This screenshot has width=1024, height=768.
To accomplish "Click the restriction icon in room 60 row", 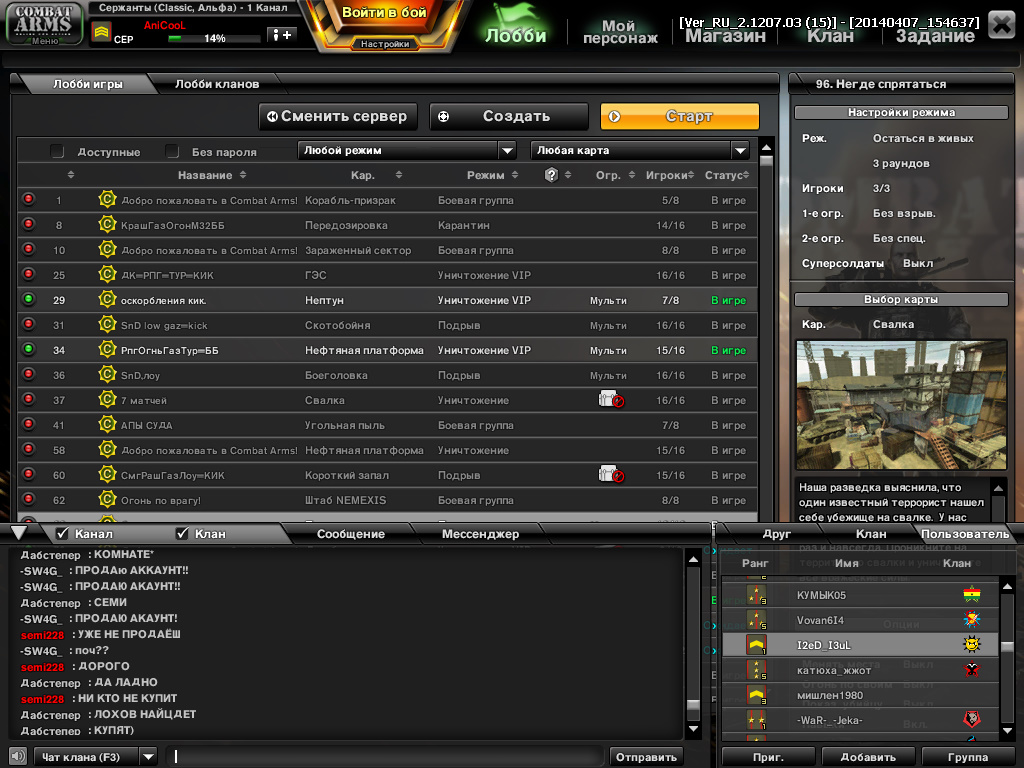I will click(611, 474).
